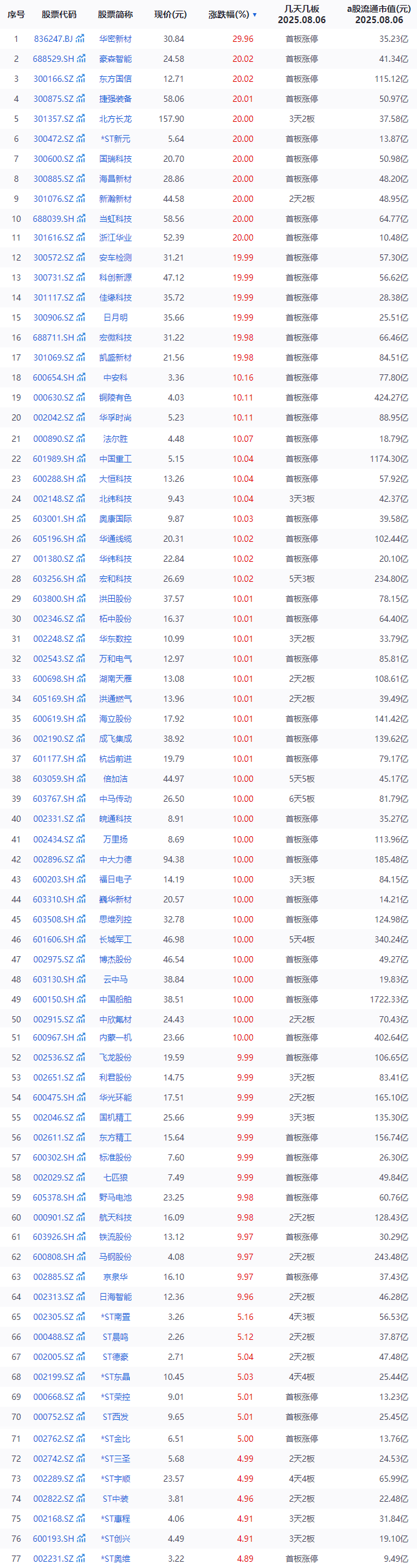Click the chart icon next to 600967.SH
Viewport: 417px width, 1568px height.
[x=81, y=1037]
